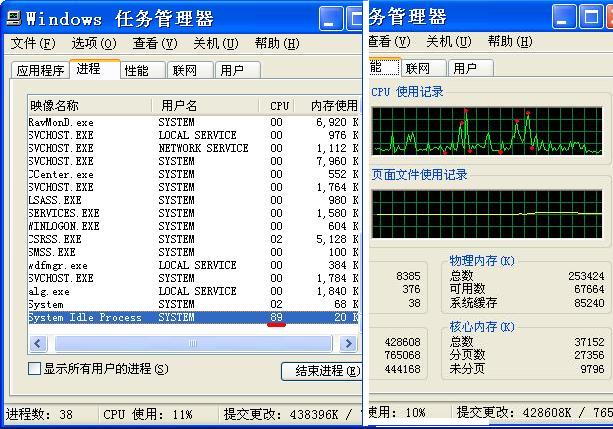613x429 pixels.
Task: Select the CSRSS.EXE process row
Action: [194, 239]
